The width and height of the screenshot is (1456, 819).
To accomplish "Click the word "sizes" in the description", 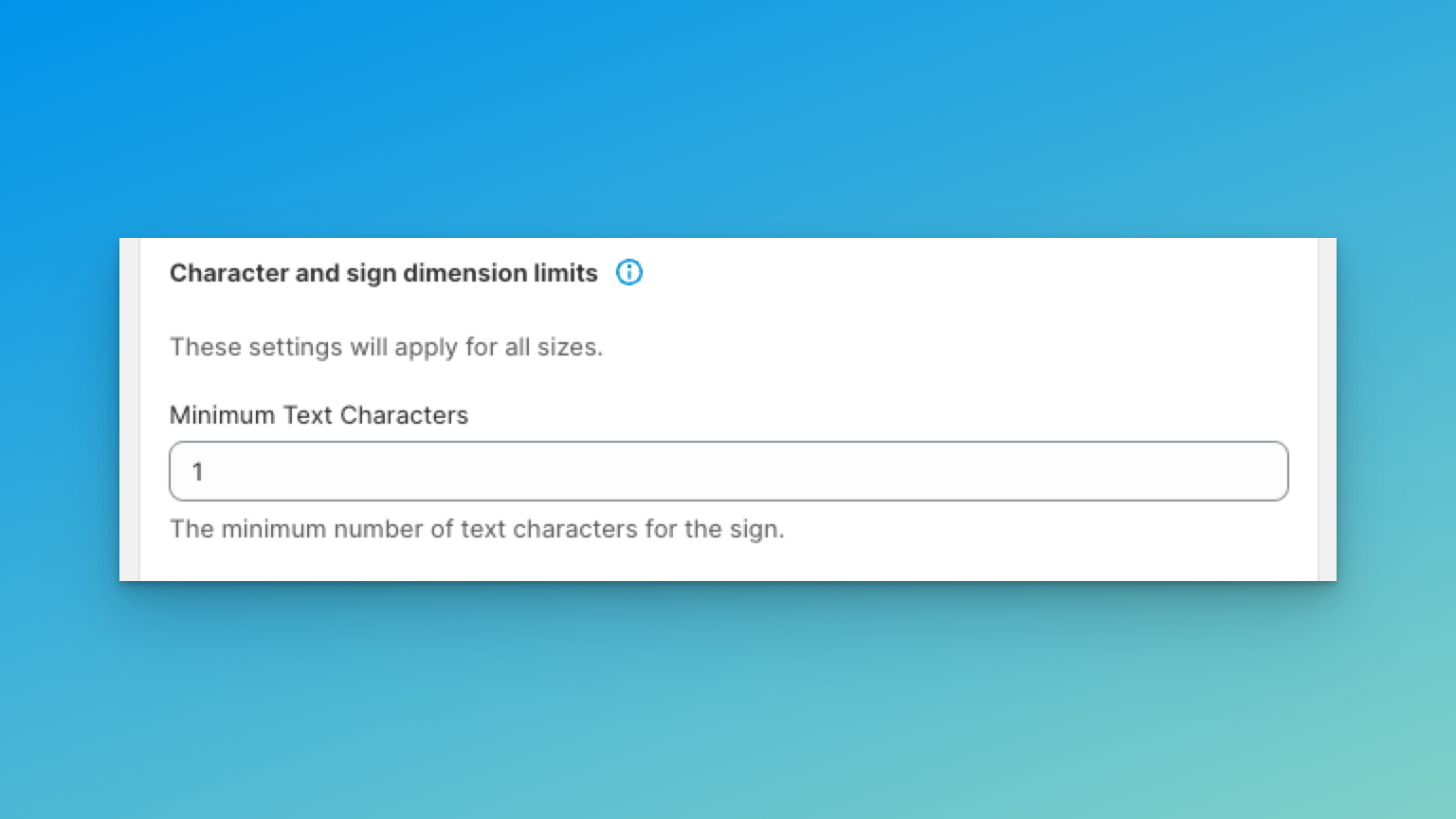I will pyautogui.click(x=569, y=347).
